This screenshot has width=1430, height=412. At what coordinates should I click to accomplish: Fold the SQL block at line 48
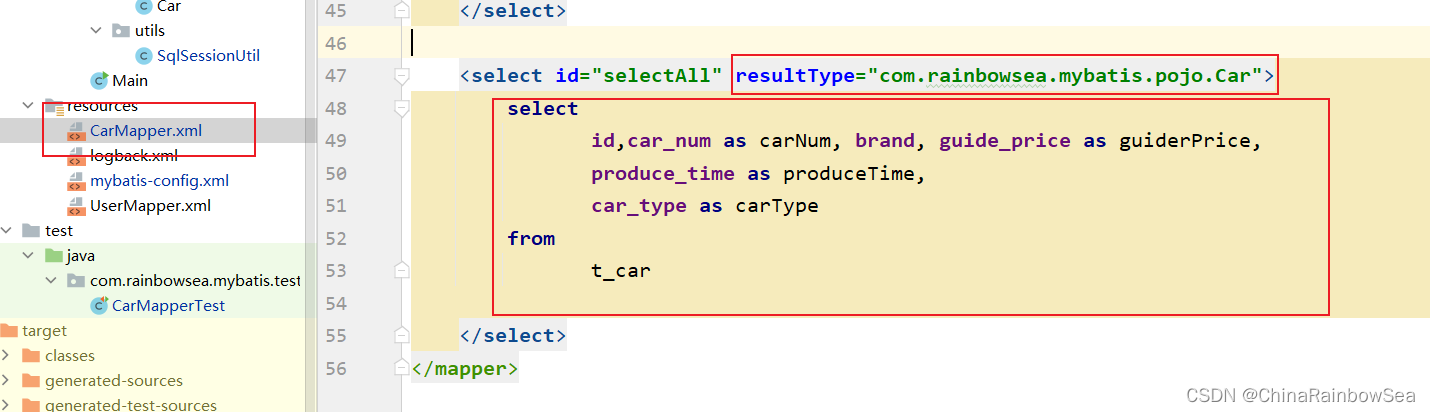[402, 108]
